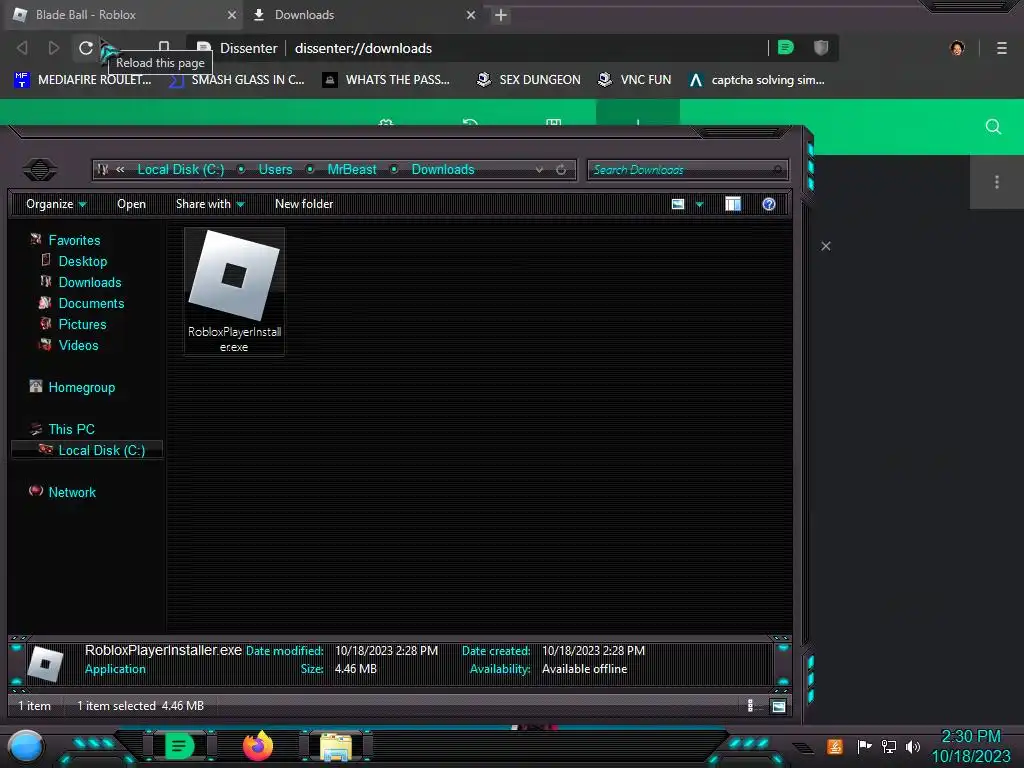
Task: Expand the Explorer address history dropdown
Action: (539, 170)
